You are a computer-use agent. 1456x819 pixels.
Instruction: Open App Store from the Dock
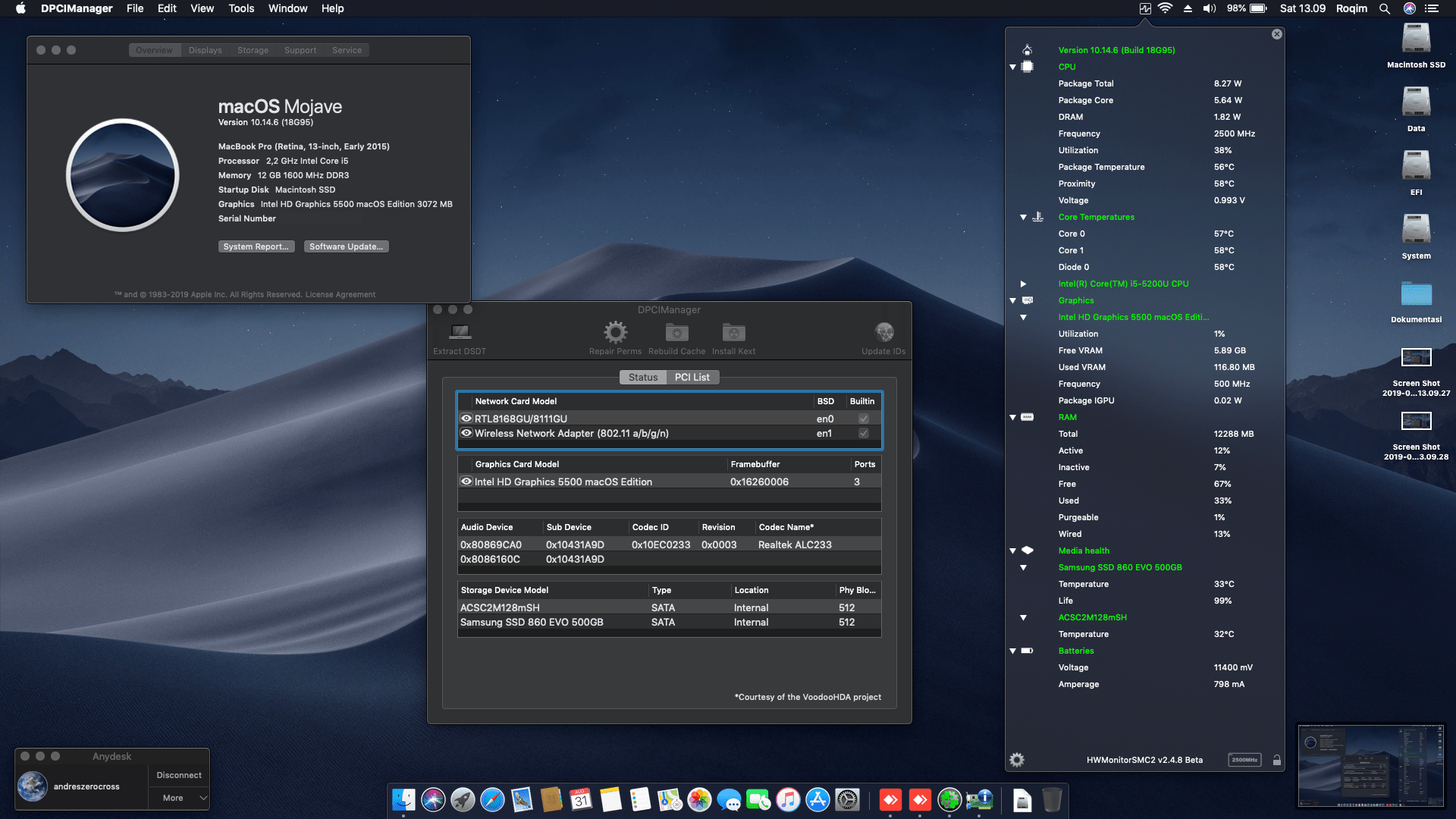pos(817,799)
